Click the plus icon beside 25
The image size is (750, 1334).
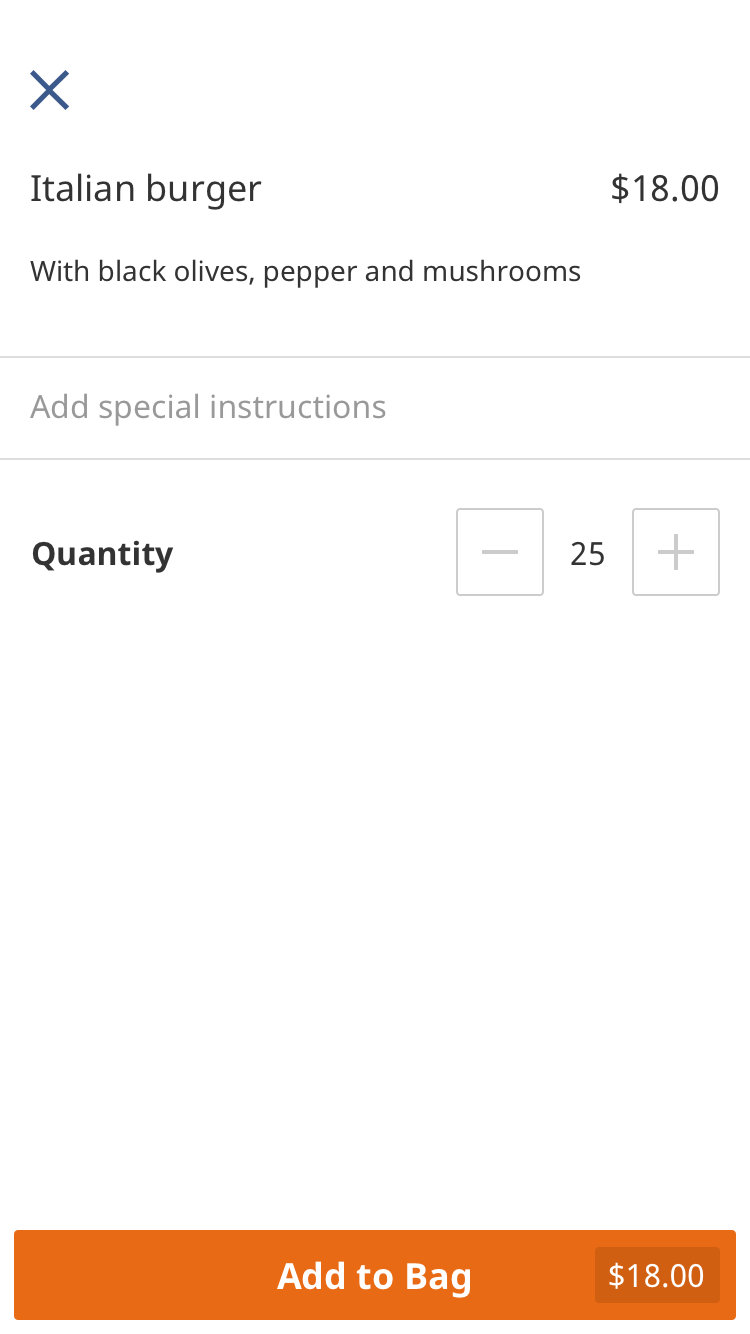676,552
